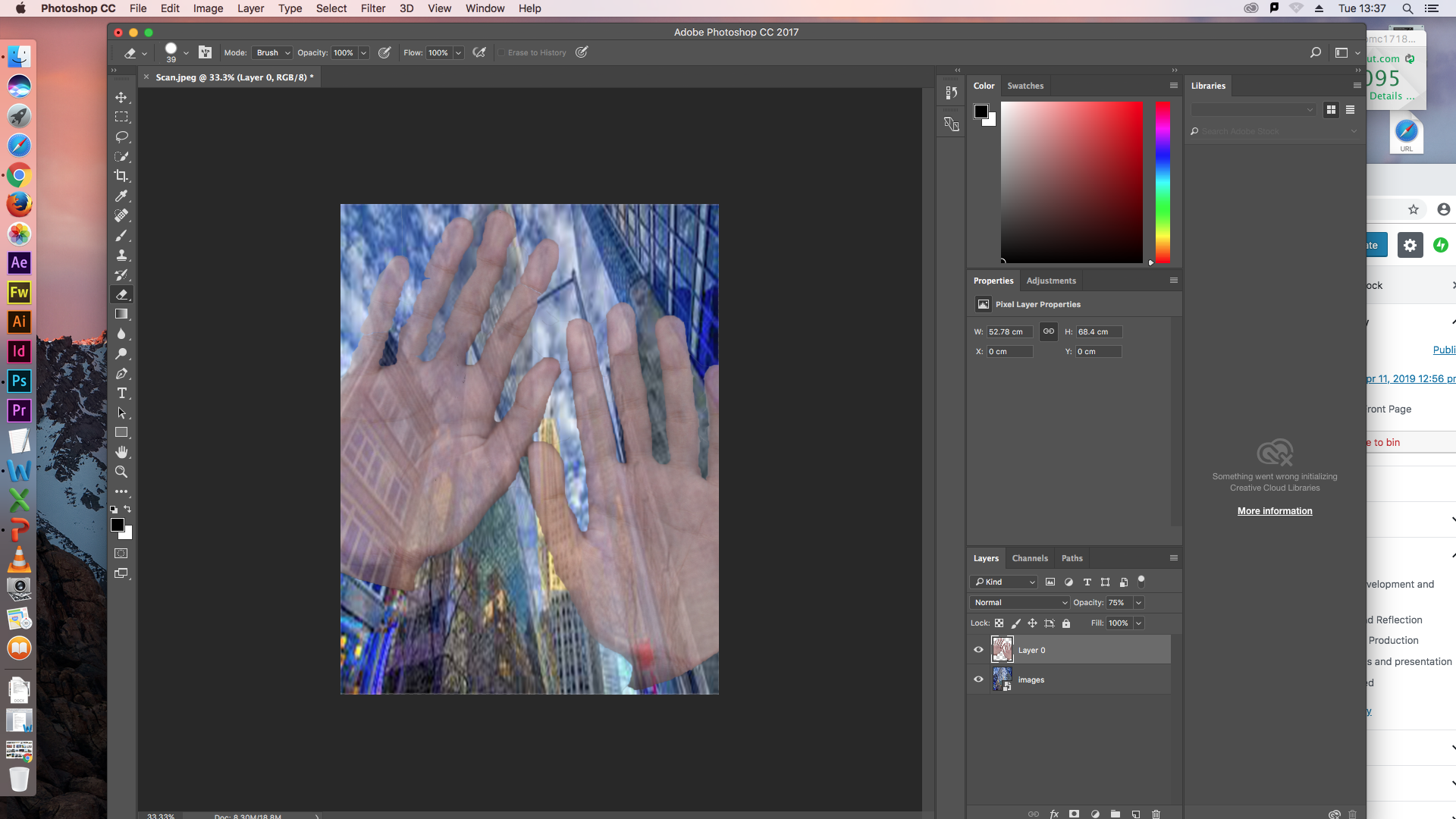The image size is (1456, 819).
Task: Click the width W input field
Action: click(1009, 332)
